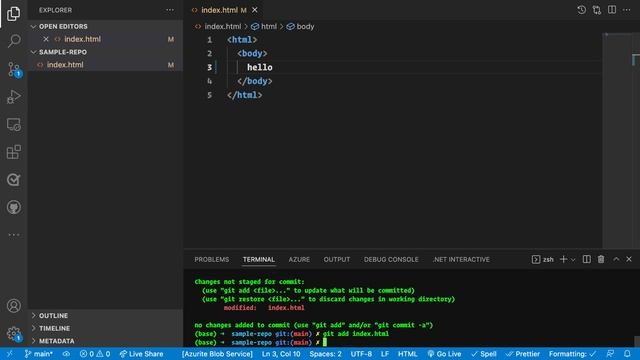Click the Azurite Blob Service status item
The width and height of the screenshot is (640, 360).
pos(217,354)
